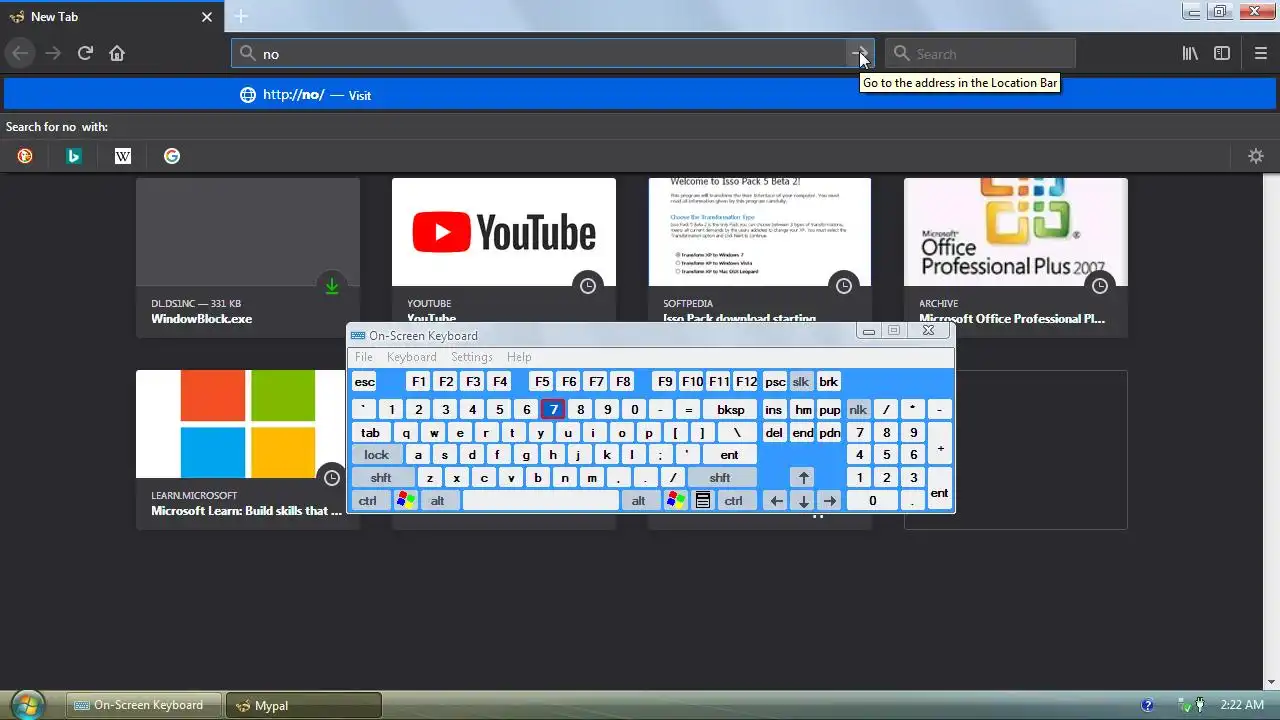Open the Settings menu of On-Screen Keyboard
The width and height of the screenshot is (1280, 720).
[x=472, y=357]
